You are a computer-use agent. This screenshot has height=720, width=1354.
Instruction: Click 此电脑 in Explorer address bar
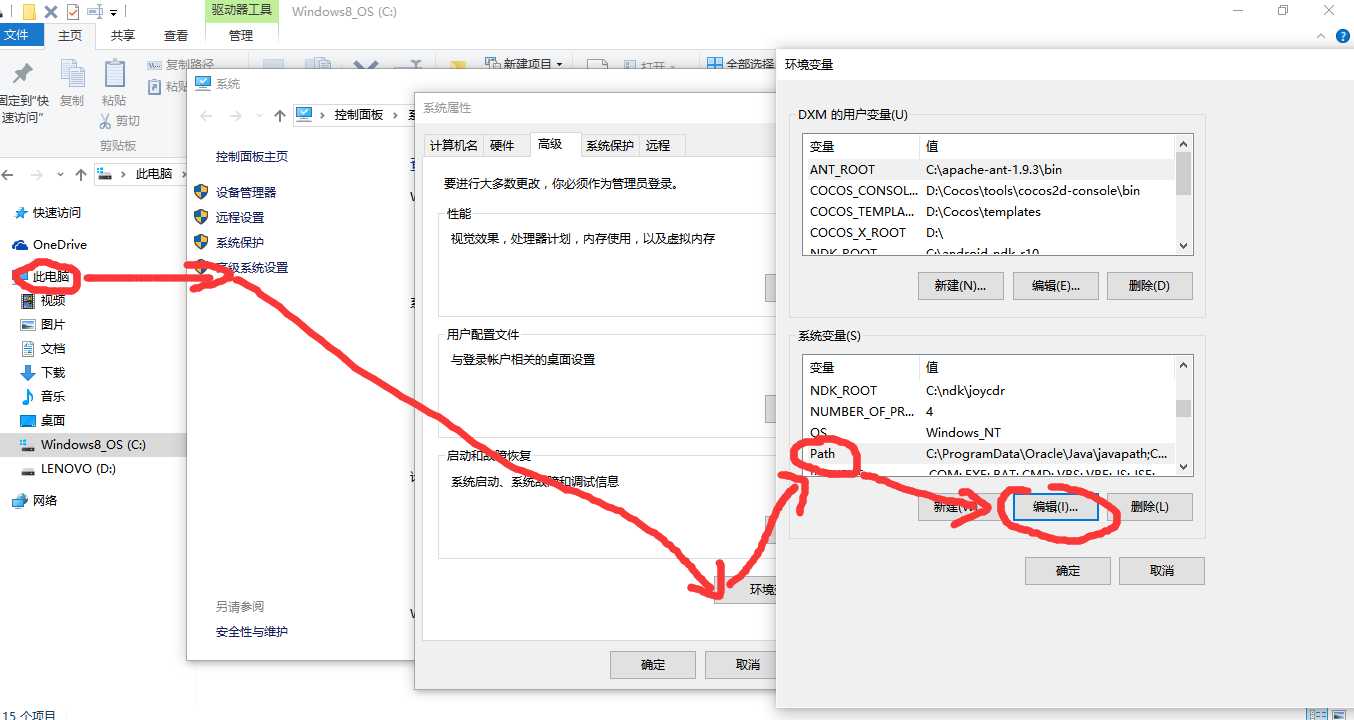click(x=153, y=174)
